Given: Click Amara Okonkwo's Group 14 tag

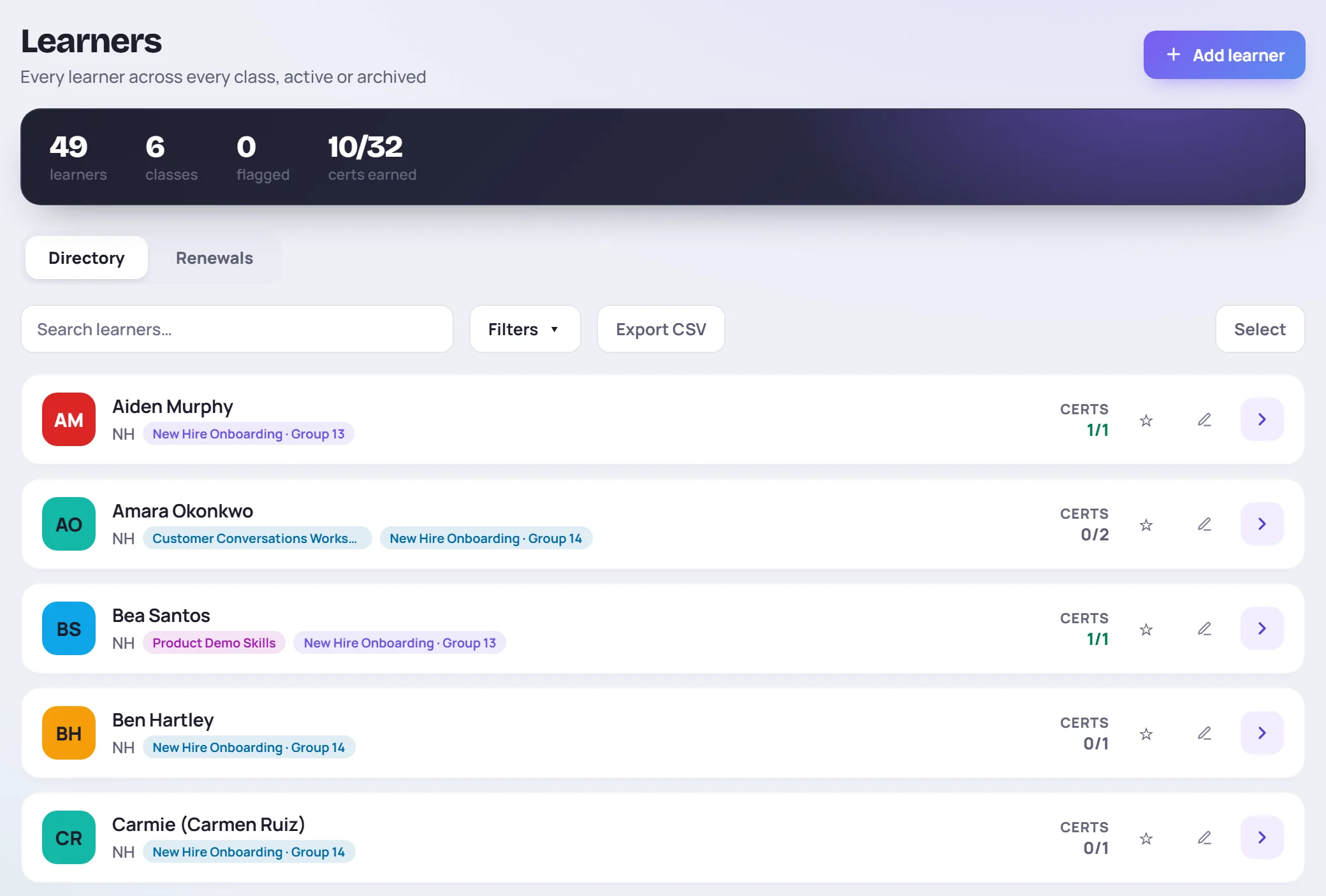Looking at the screenshot, I should (x=486, y=538).
